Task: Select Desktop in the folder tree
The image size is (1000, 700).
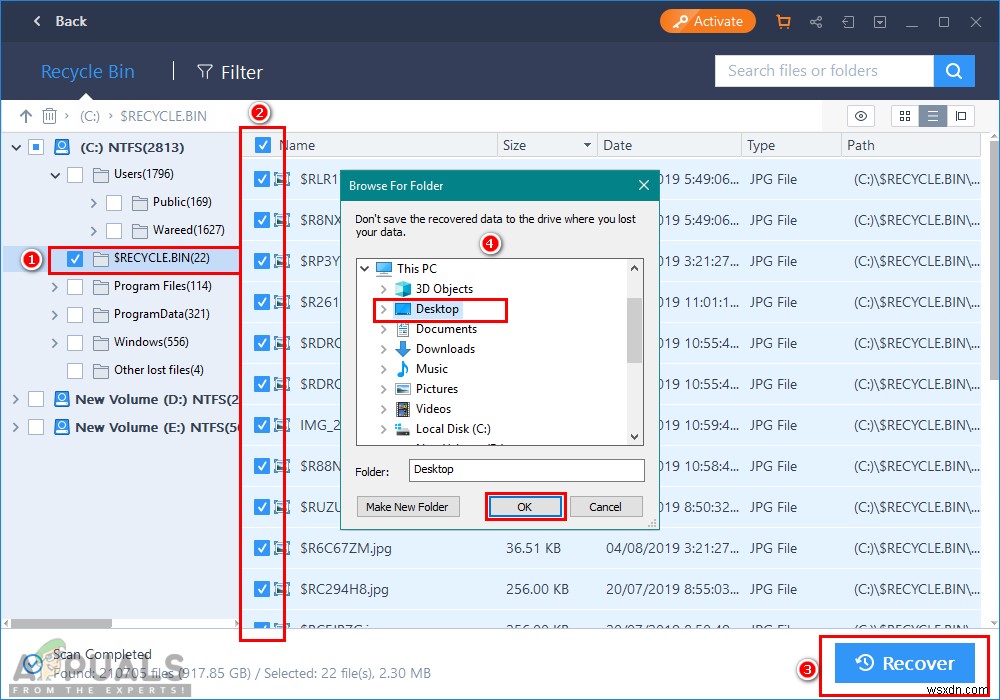Action: pos(437,309)
